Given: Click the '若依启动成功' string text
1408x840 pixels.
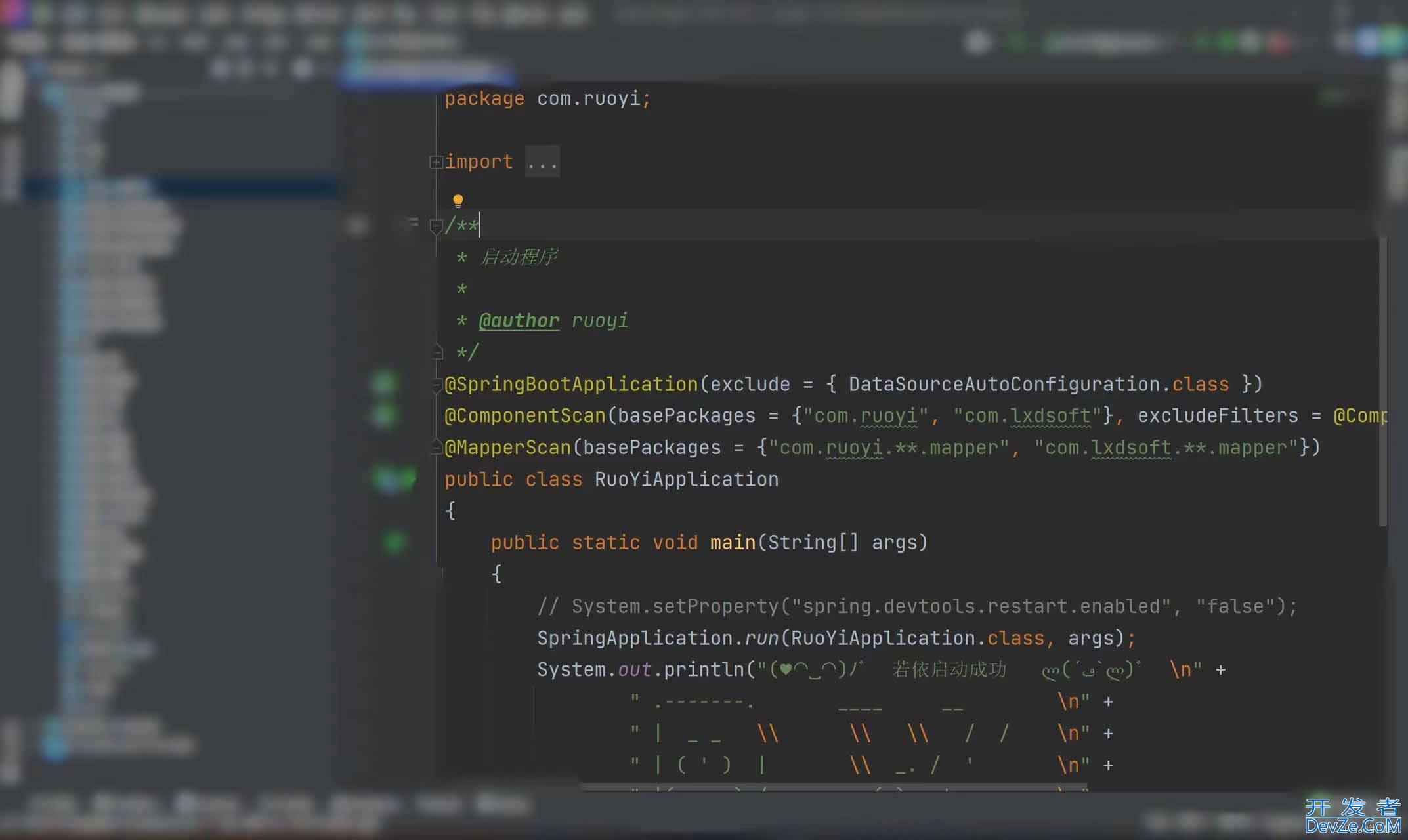Looking at the screenshot, I should [949, 670].
